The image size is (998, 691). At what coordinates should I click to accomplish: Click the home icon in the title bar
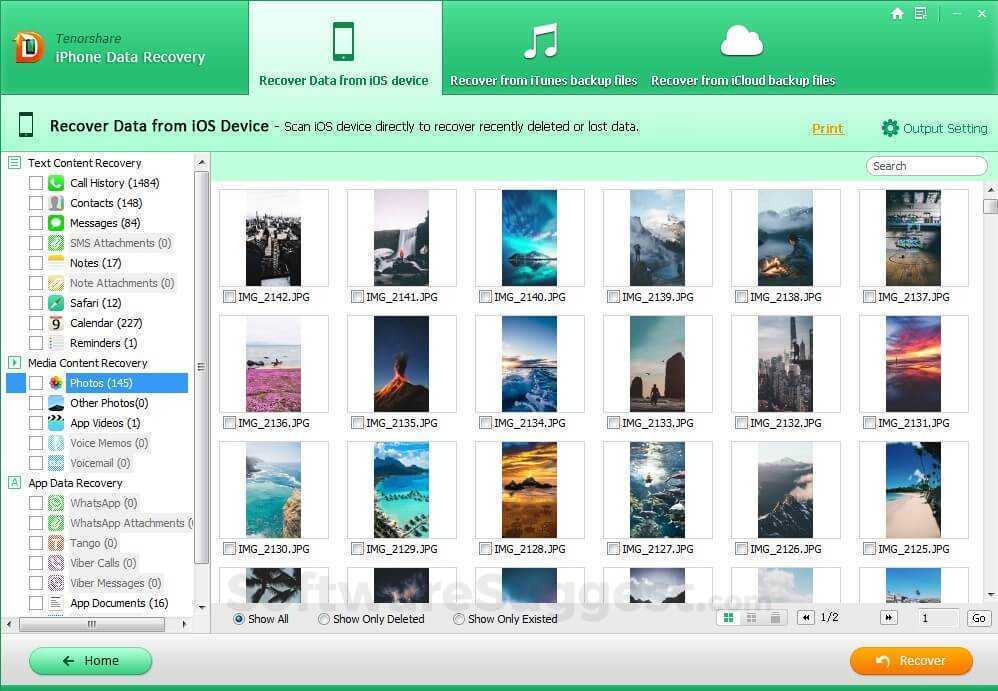(897, 14)
